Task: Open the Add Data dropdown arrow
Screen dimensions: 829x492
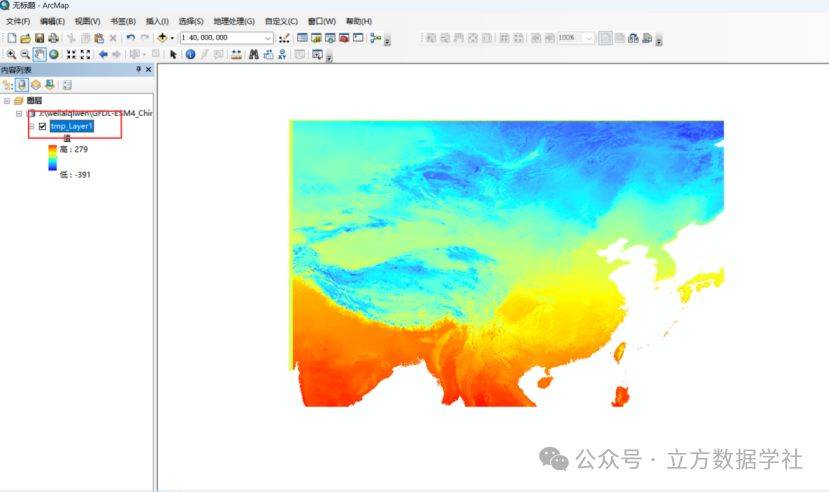Action: (x=172, y=38)
